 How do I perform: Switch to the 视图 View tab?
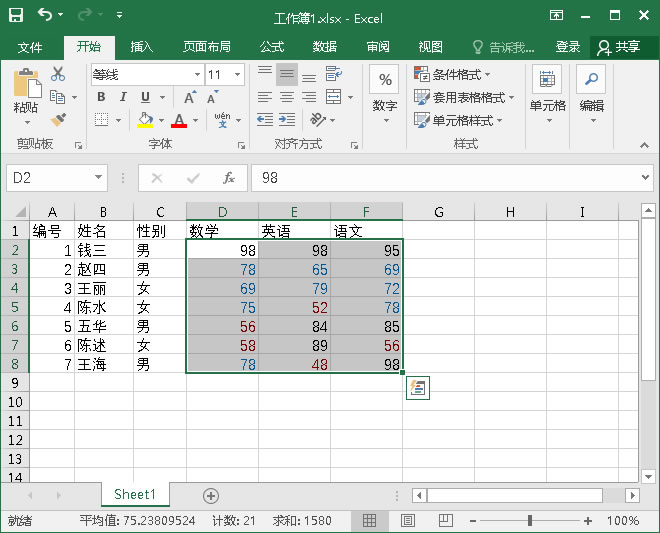point(430,47)
